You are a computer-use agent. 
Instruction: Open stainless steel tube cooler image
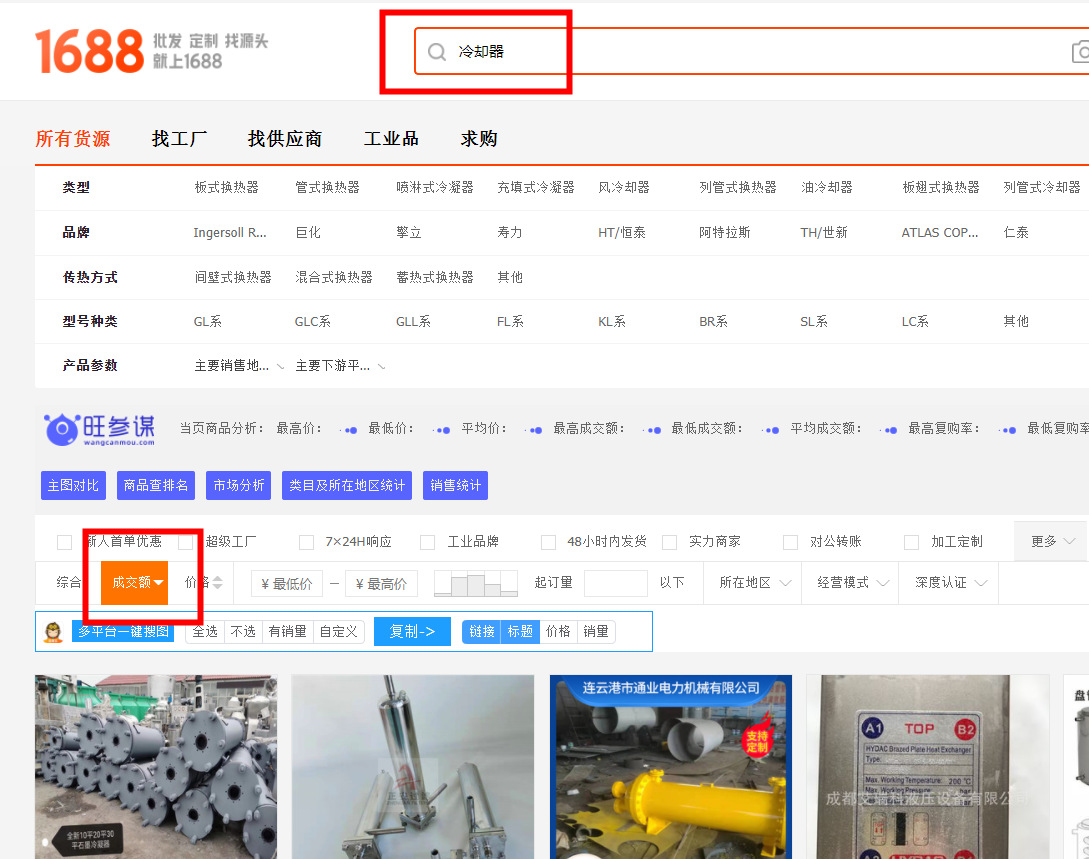[413, 767]
